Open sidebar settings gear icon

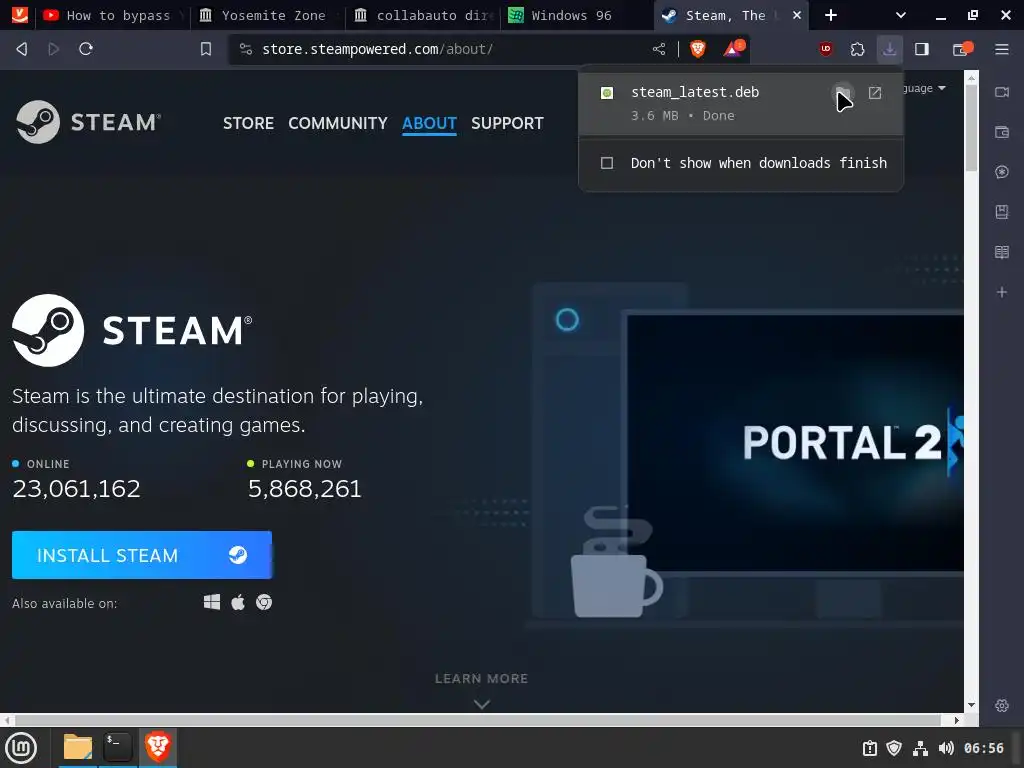1002,705
